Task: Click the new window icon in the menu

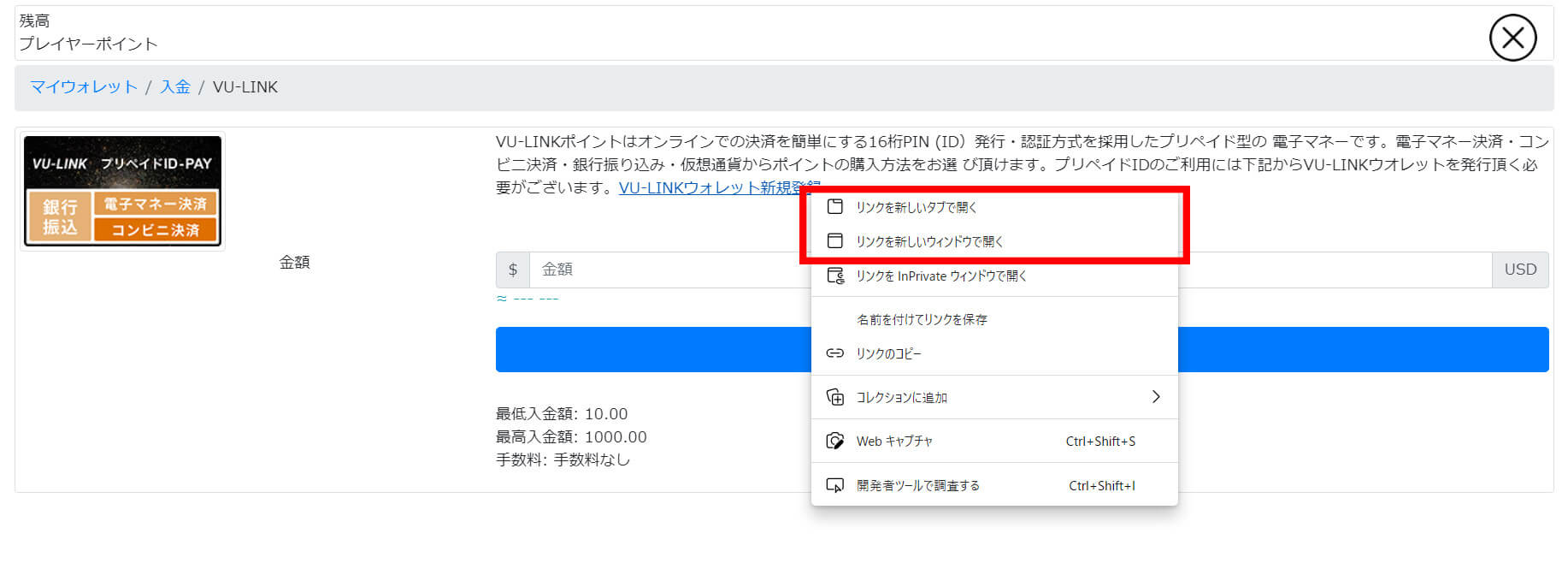Action: pyautogui.click(x=835, y=240)
